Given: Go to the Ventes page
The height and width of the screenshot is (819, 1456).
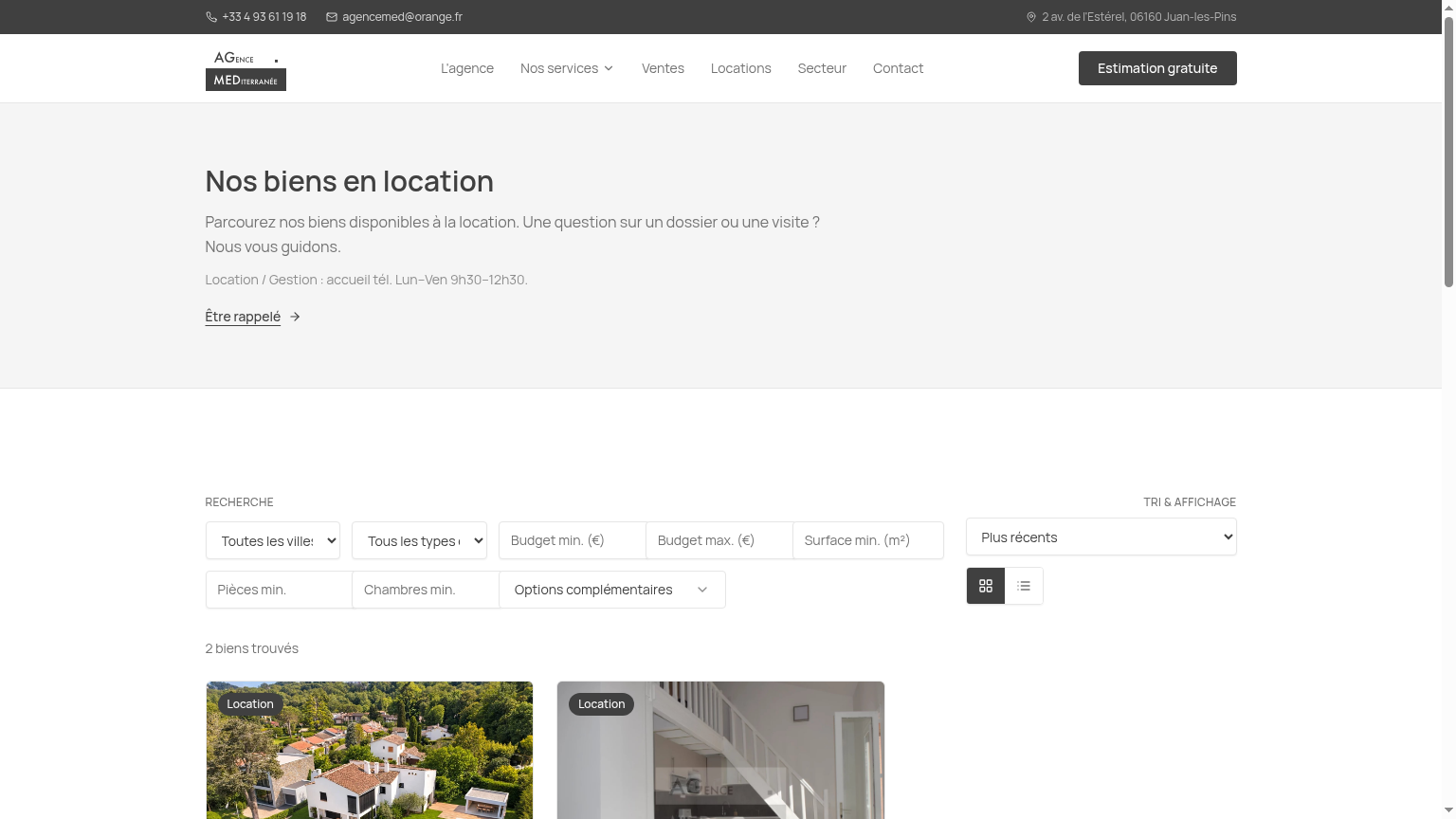Looking at the screenshot, I should [x=663, y=68].
